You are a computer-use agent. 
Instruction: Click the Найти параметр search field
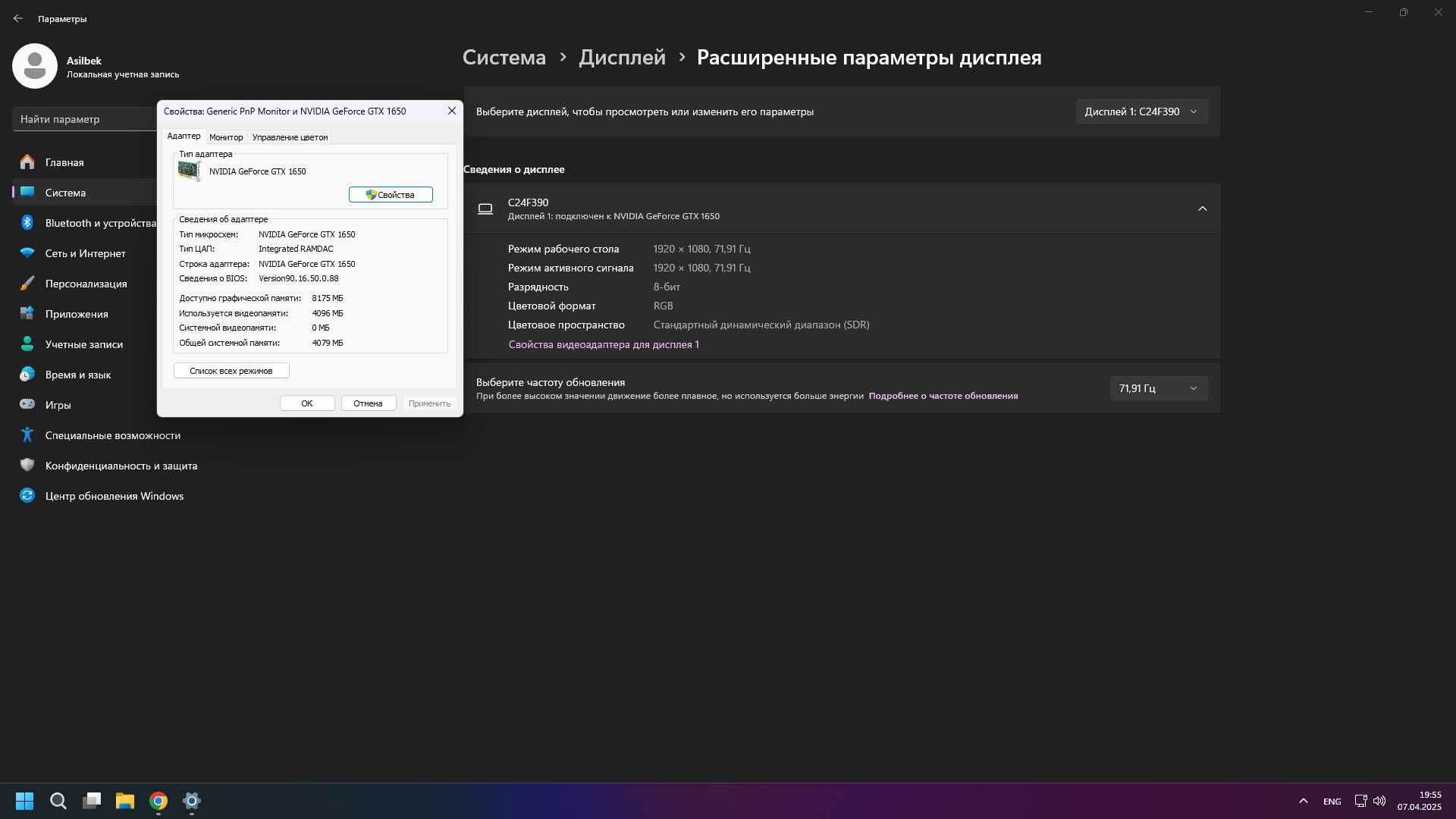click(x=85, y=119)
